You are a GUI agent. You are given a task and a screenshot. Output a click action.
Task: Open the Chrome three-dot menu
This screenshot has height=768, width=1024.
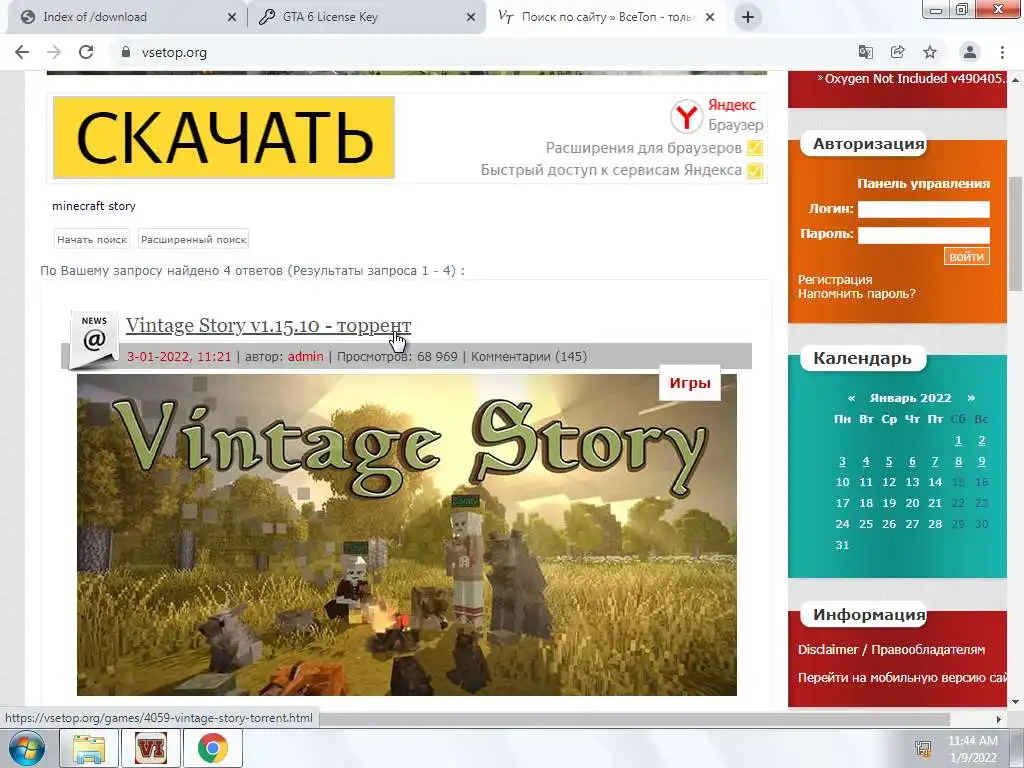pos(1002,52)
